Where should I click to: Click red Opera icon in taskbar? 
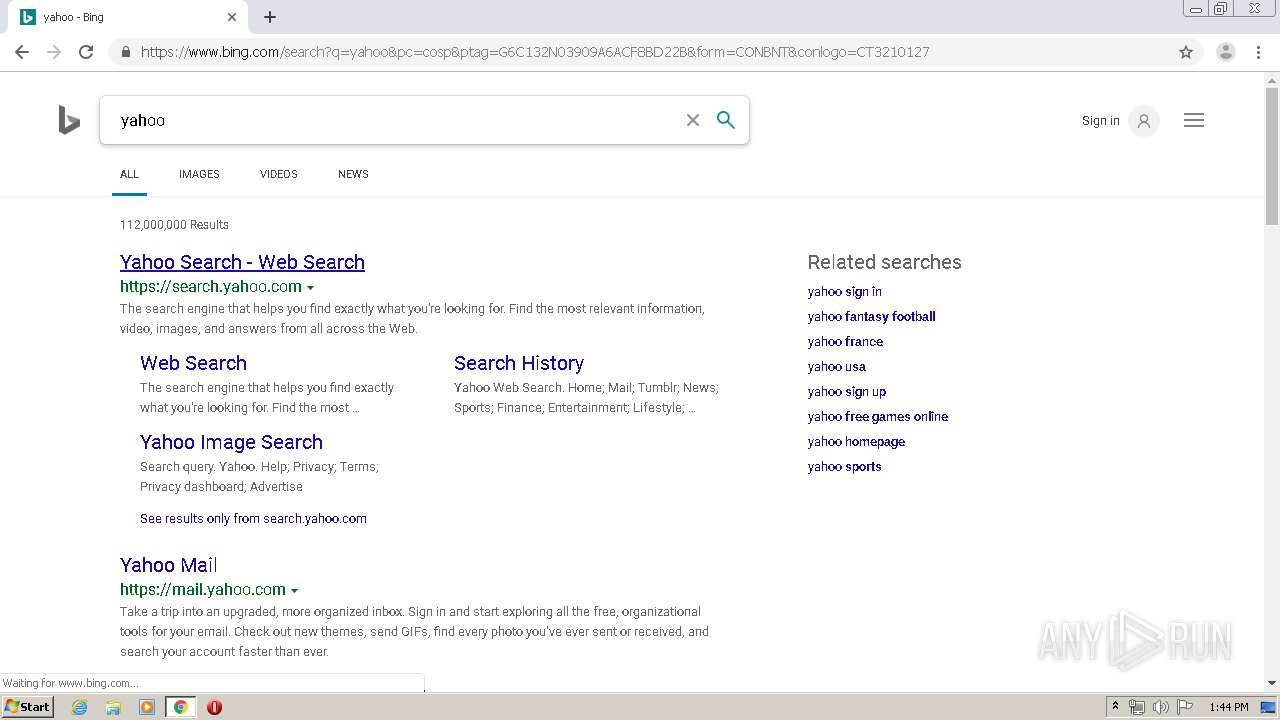[x=214, y=707]
